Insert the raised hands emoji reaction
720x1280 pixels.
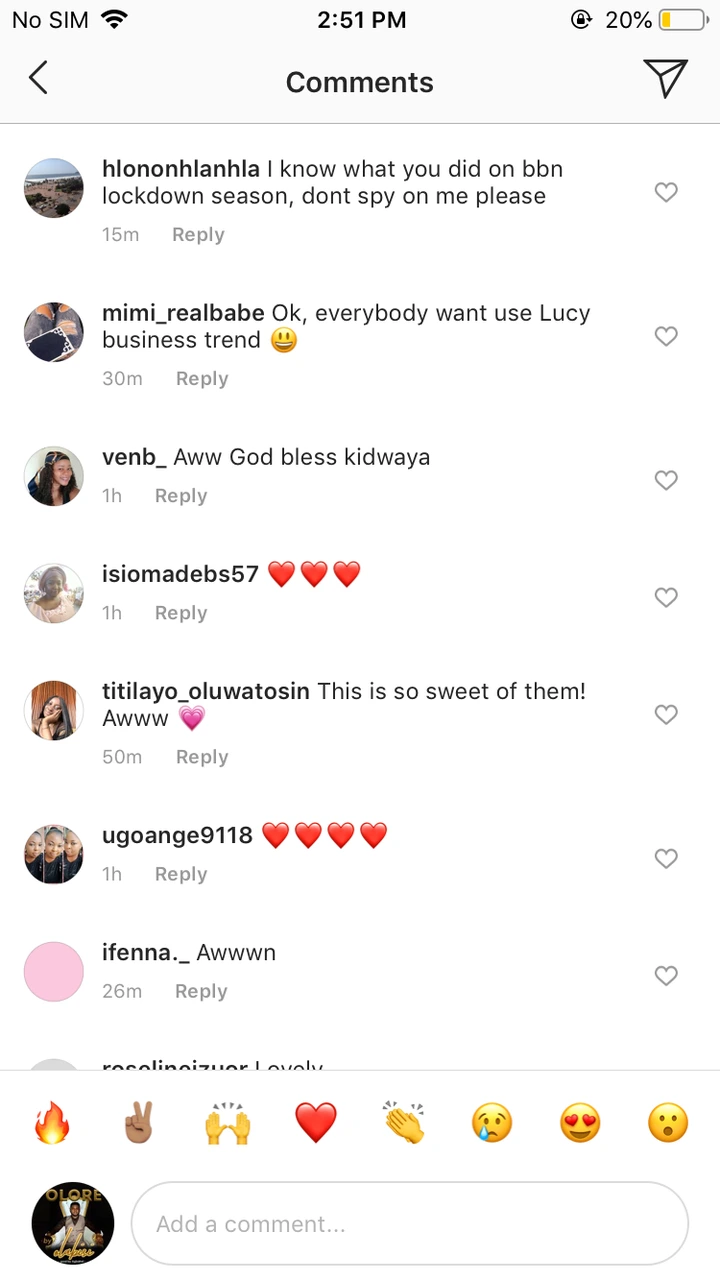227,1123
